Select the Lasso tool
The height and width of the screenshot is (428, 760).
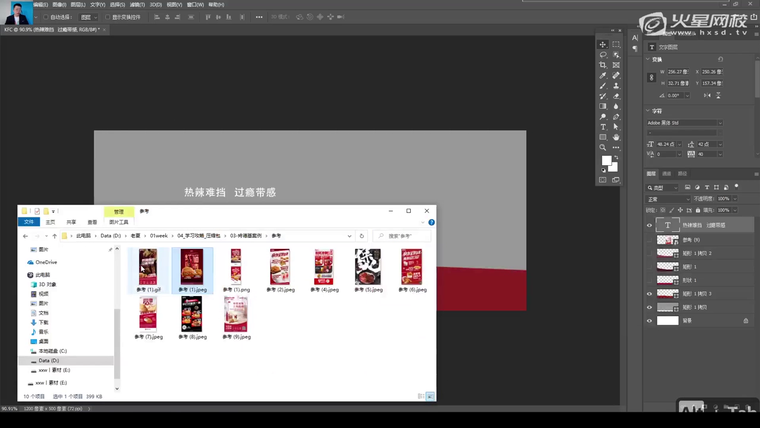[x=603, y=55]
